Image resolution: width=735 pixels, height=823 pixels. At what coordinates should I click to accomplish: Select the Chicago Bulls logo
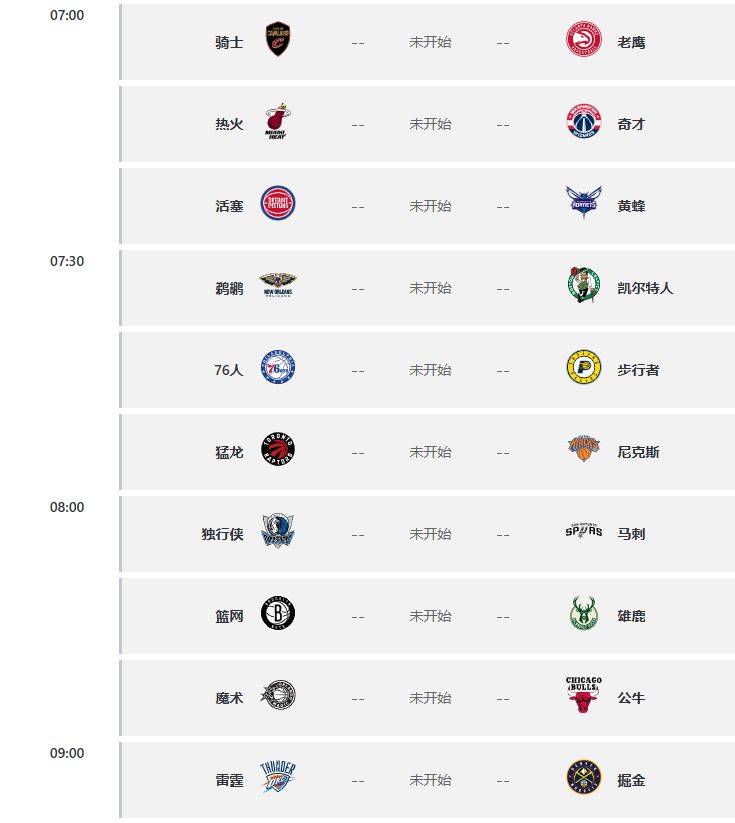point(584,697)
